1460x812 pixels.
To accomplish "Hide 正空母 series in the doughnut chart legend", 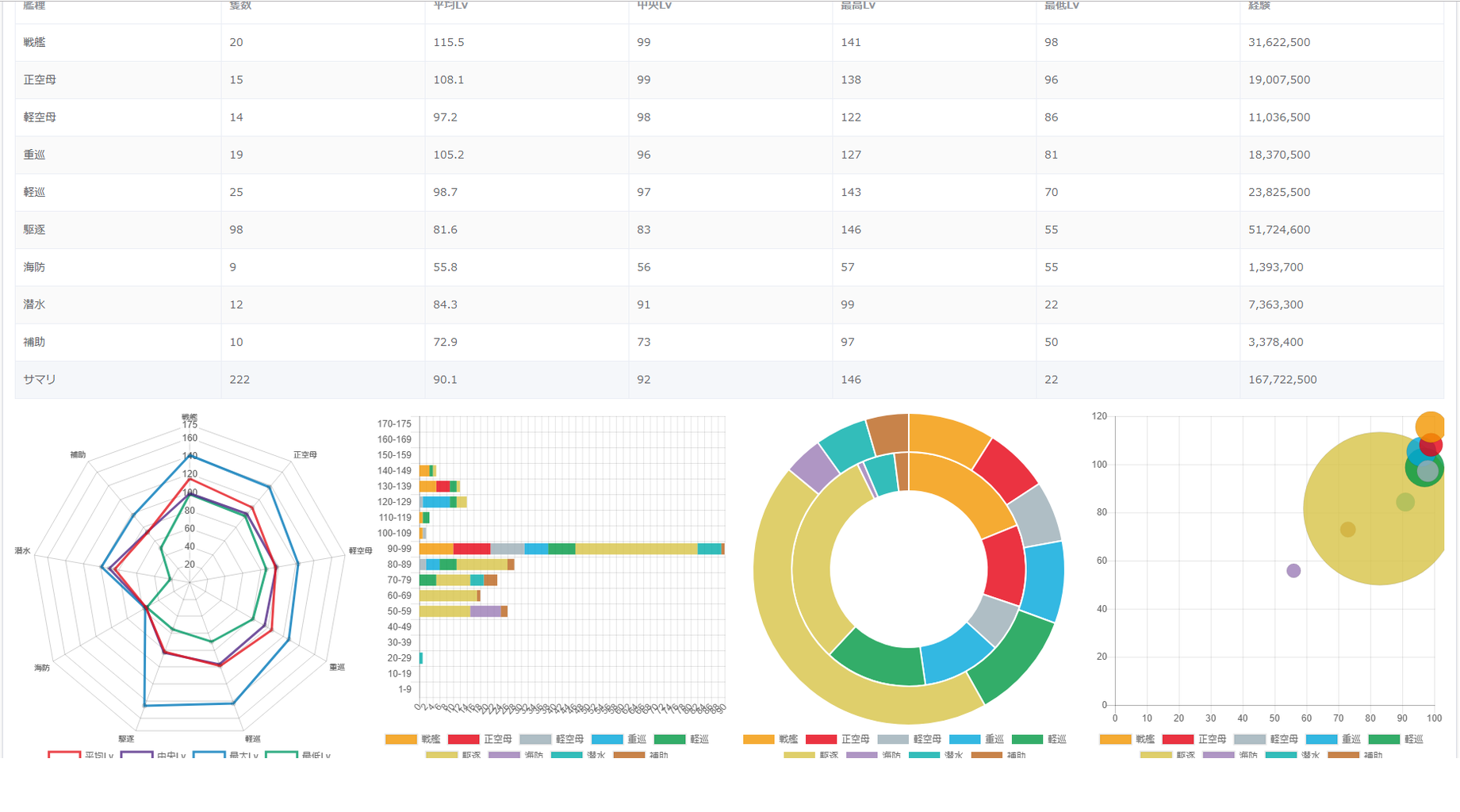I will click(x=837, y=739).
